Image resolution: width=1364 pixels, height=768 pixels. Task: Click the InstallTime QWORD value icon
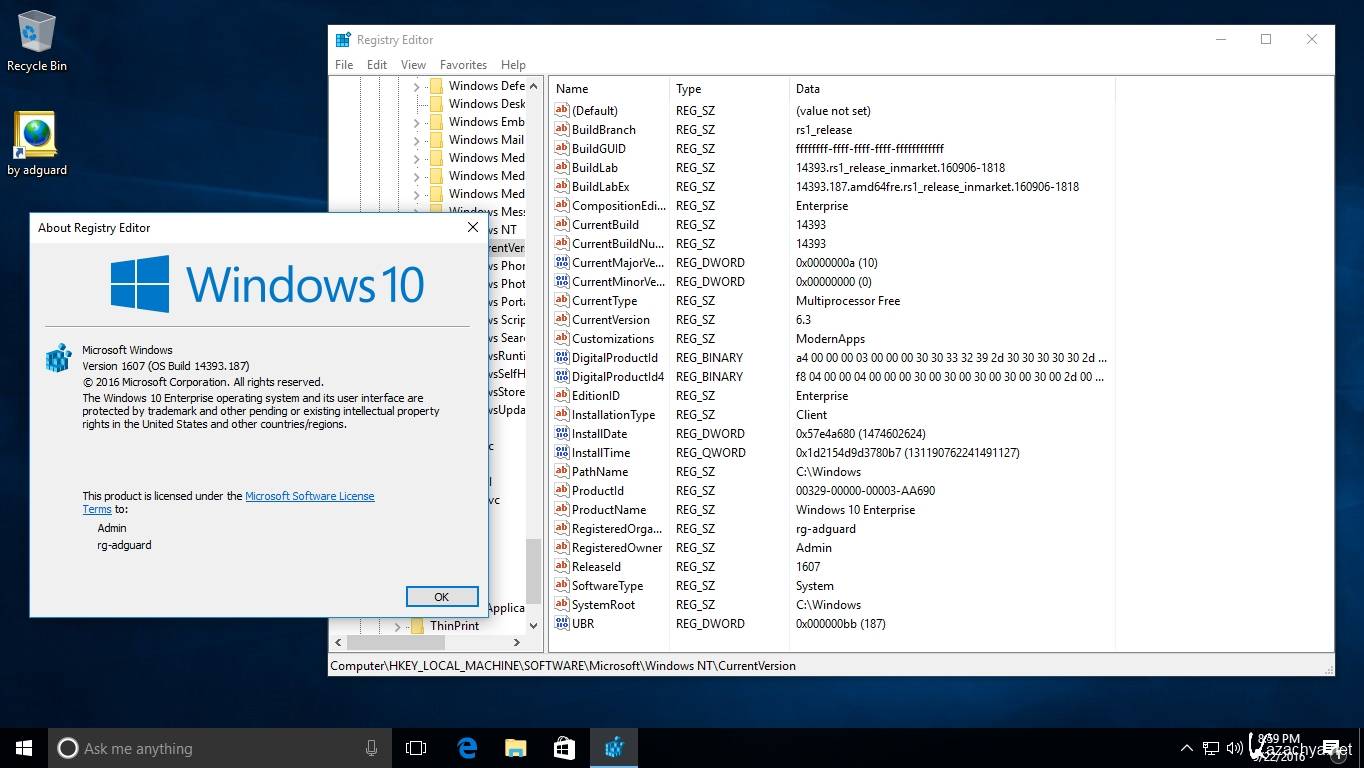pos(562,453)
